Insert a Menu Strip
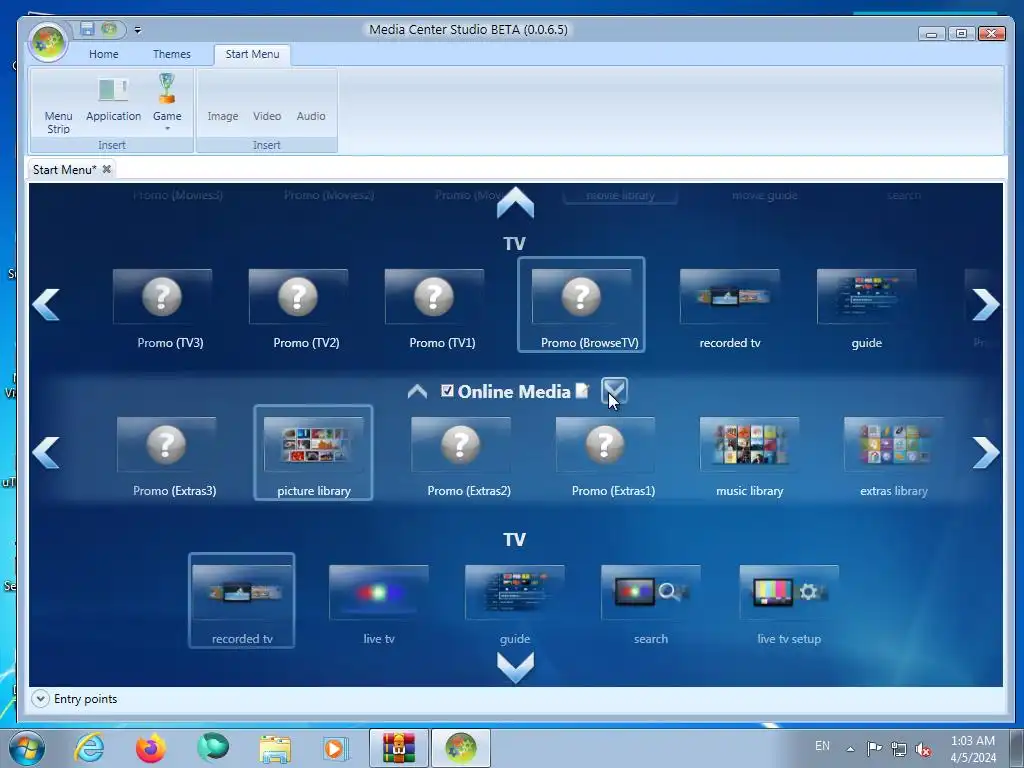1024x768 pixels. pos(58,104)
